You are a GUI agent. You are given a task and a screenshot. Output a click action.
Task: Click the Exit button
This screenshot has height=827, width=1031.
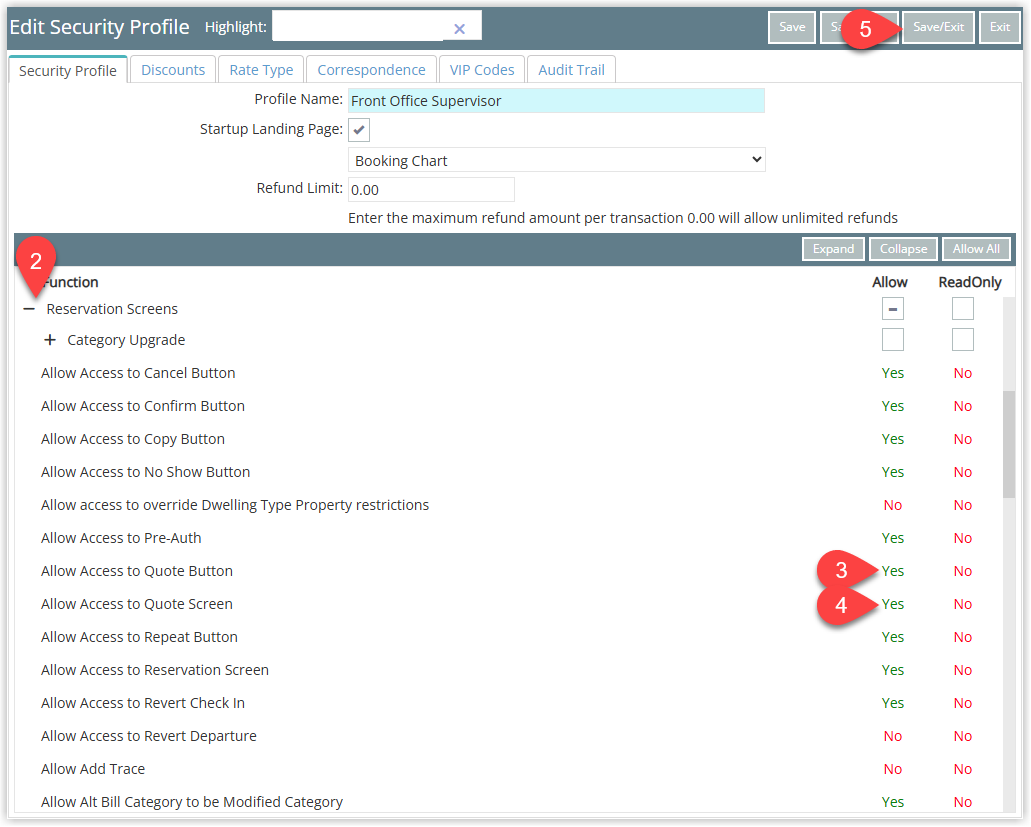pyautogui.click(x=999, y=27)
